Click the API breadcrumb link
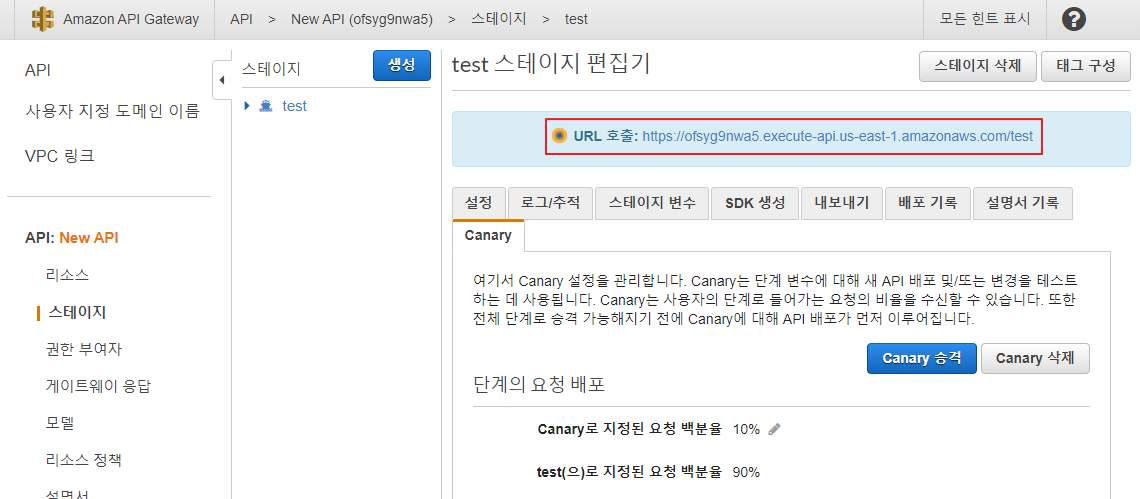The width and height of the screenshot is (1140, 499). pos(241,20)
